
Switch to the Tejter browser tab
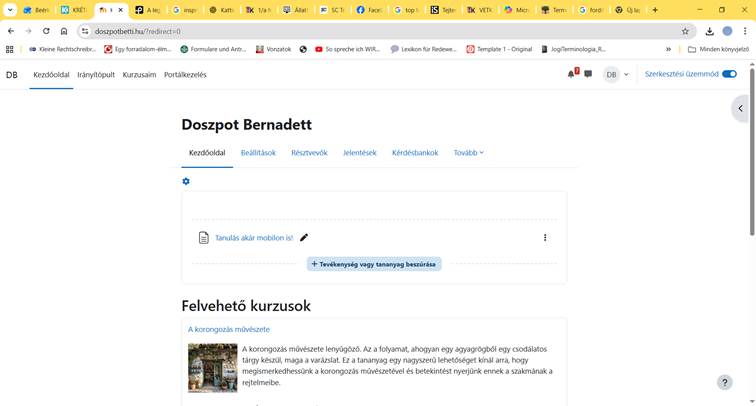(x=443, y=10)
